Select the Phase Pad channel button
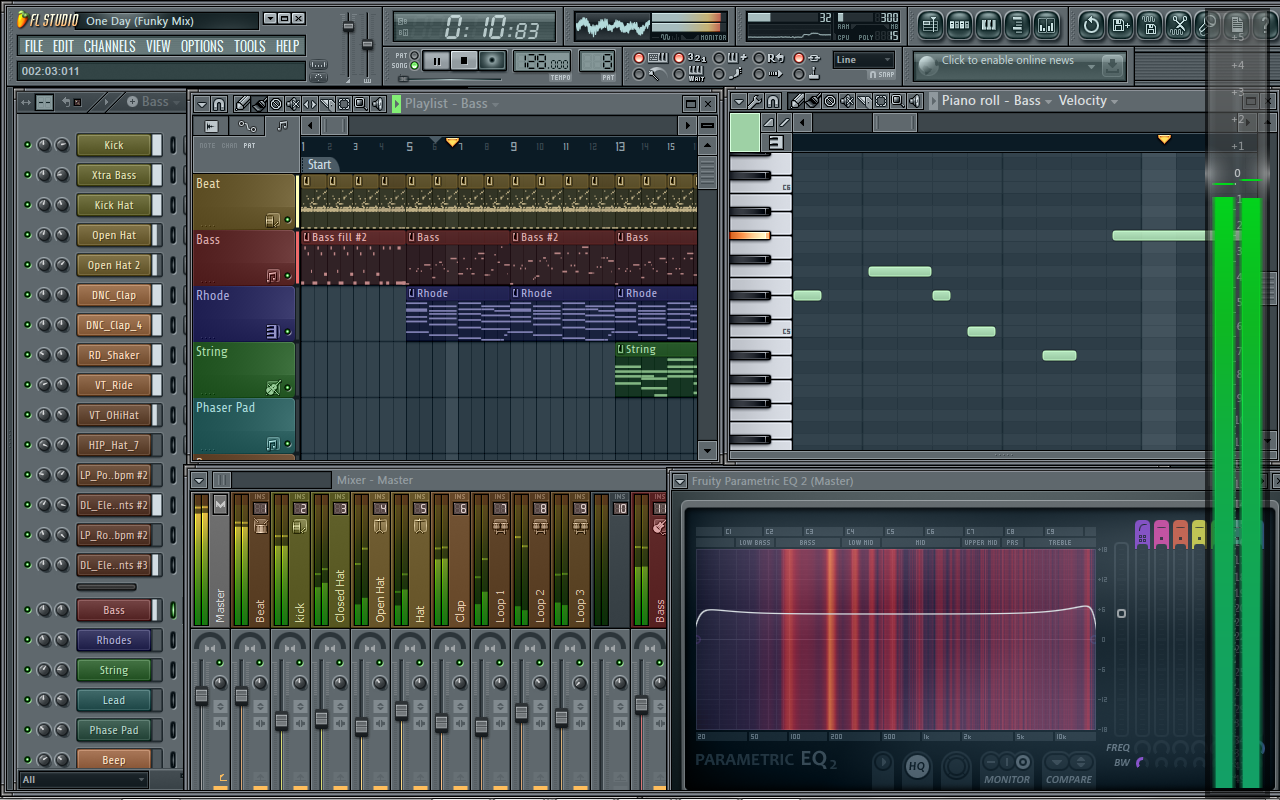The image size is (1280, 800). coord(114,730)
